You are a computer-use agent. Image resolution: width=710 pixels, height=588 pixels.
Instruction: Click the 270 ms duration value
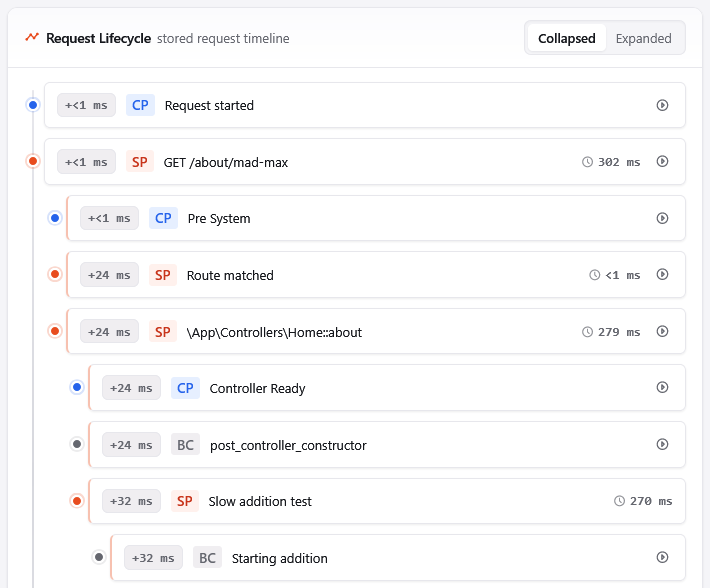coord(651,501)
